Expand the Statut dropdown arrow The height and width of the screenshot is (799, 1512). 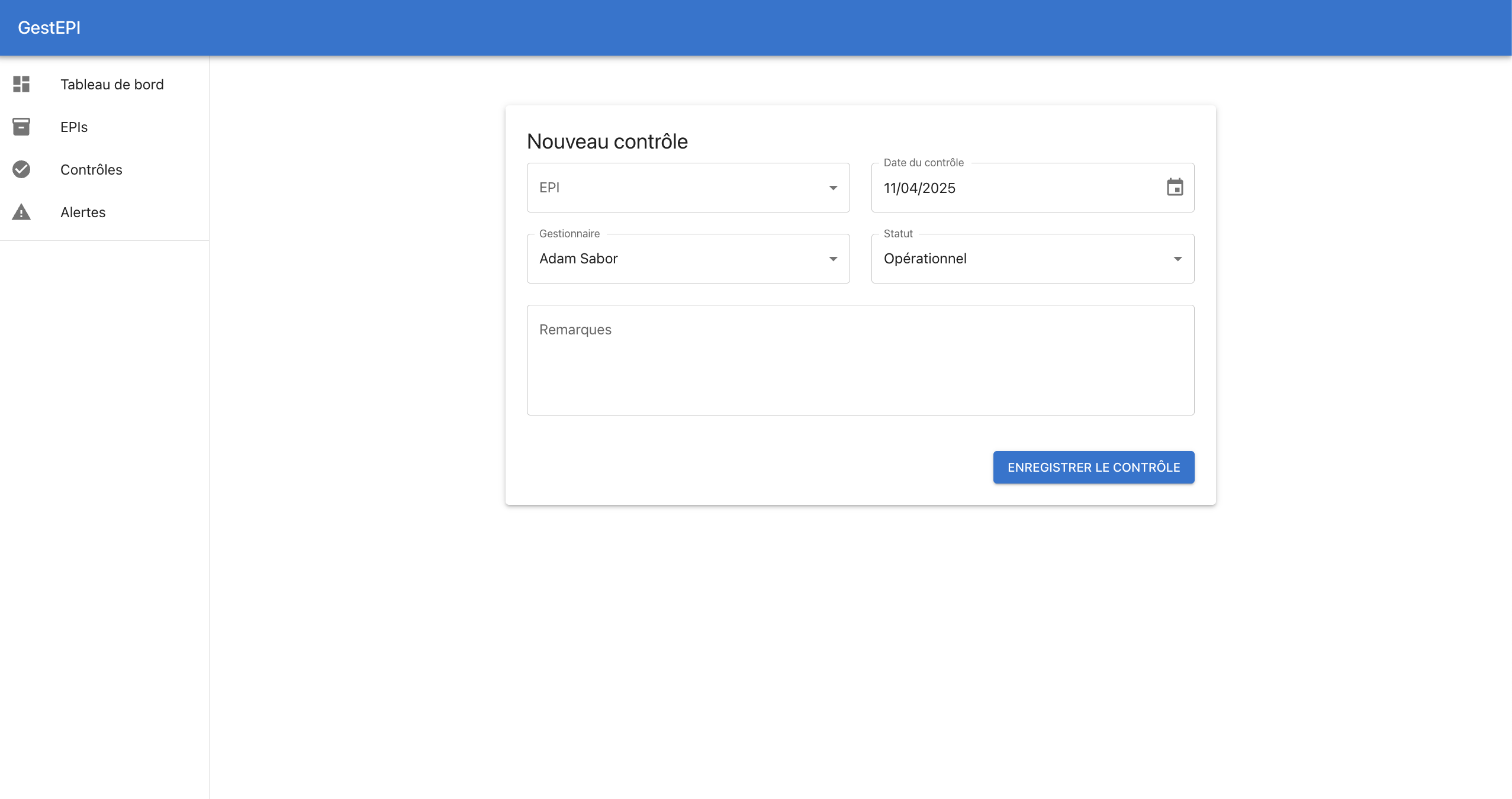1178,259
